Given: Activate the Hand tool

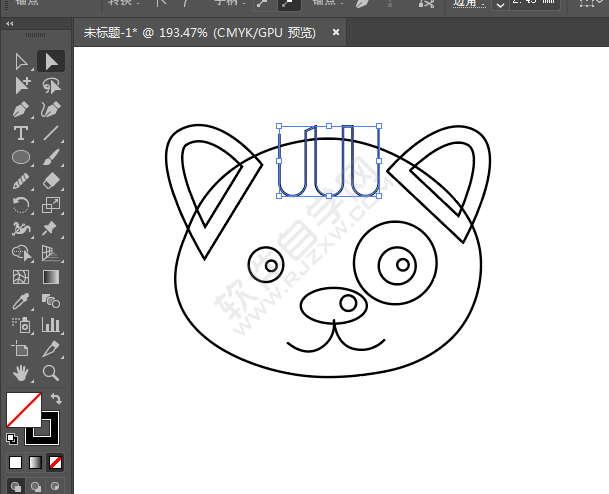Looking at the screenshot, I should [21, 373].
